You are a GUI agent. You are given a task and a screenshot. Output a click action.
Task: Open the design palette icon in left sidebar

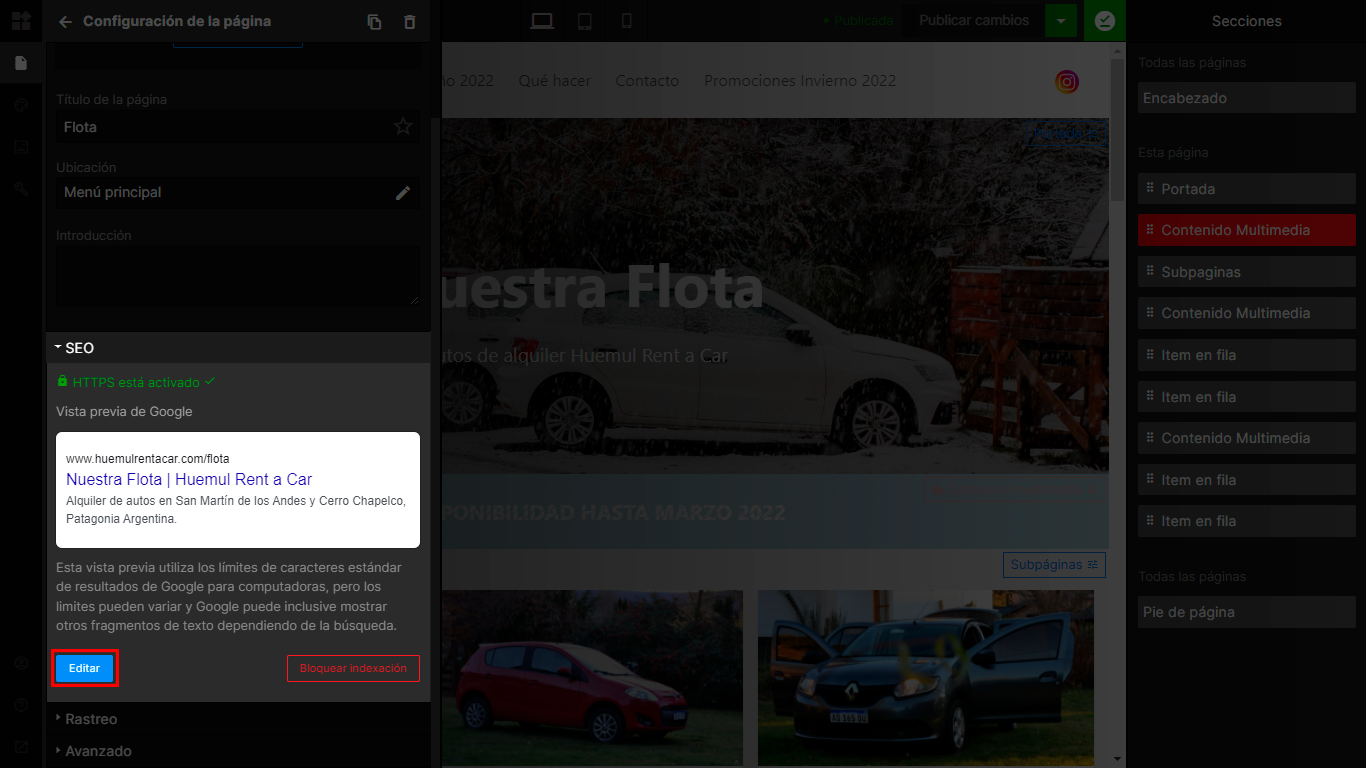click(21, 105)
